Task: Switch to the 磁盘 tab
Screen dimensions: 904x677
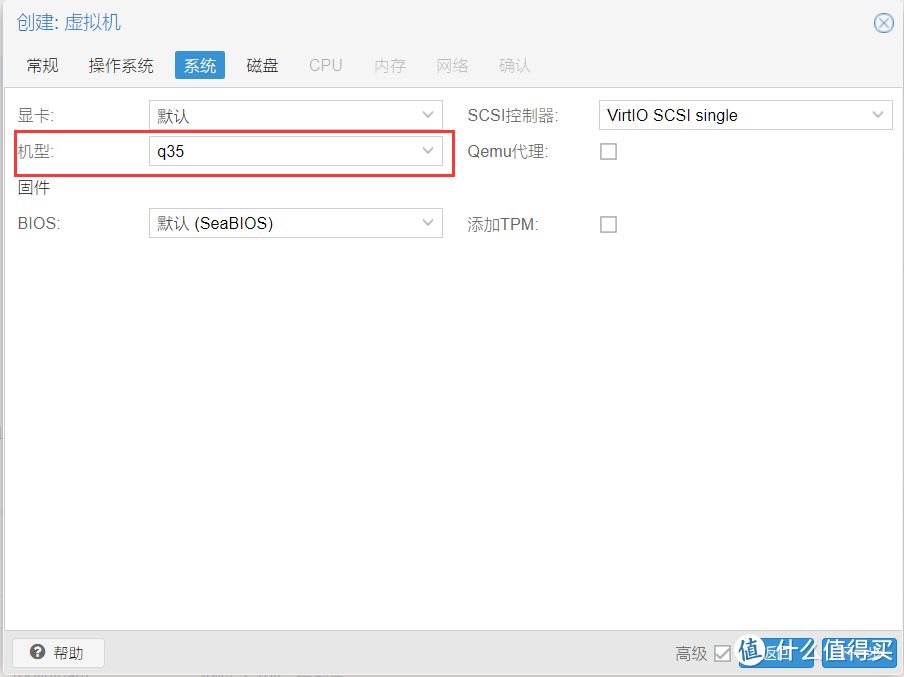Action: (x=261, y=65)
